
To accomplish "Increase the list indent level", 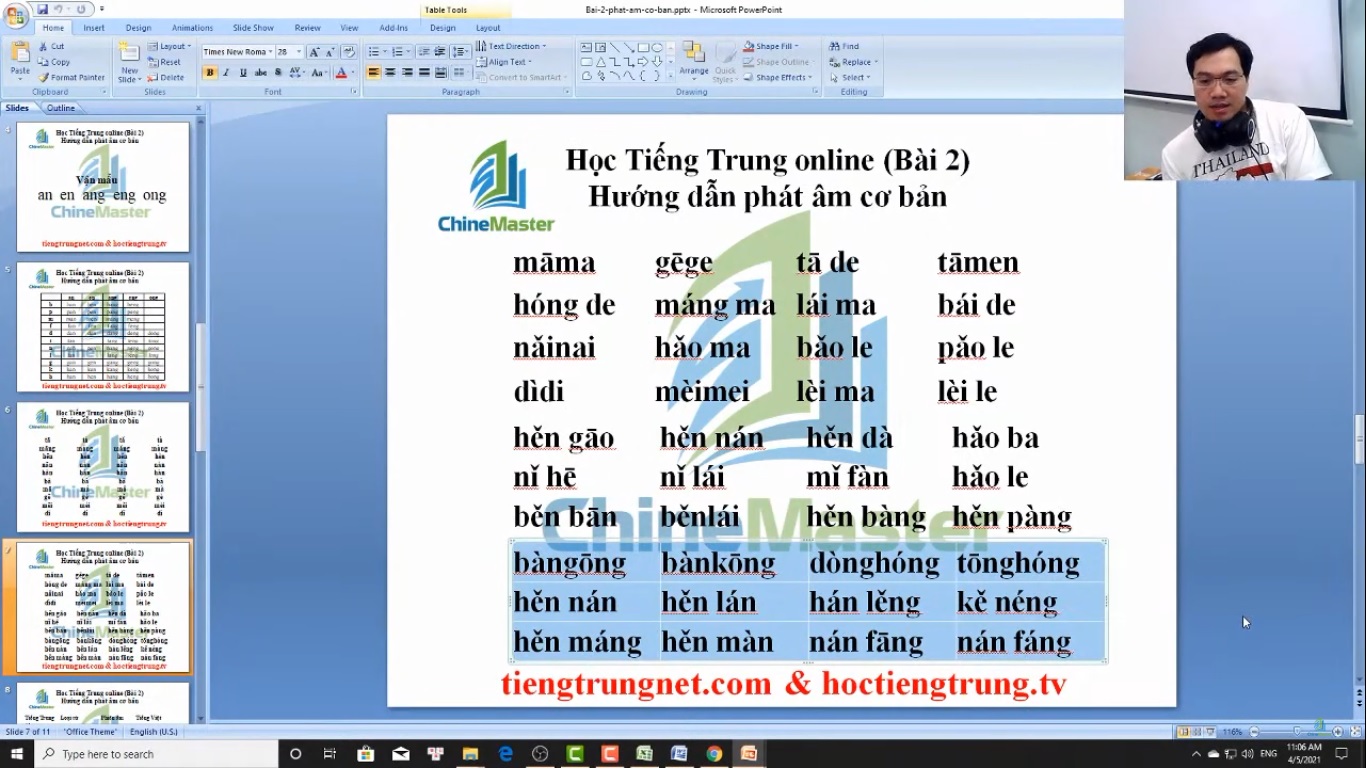I will 440,52.
